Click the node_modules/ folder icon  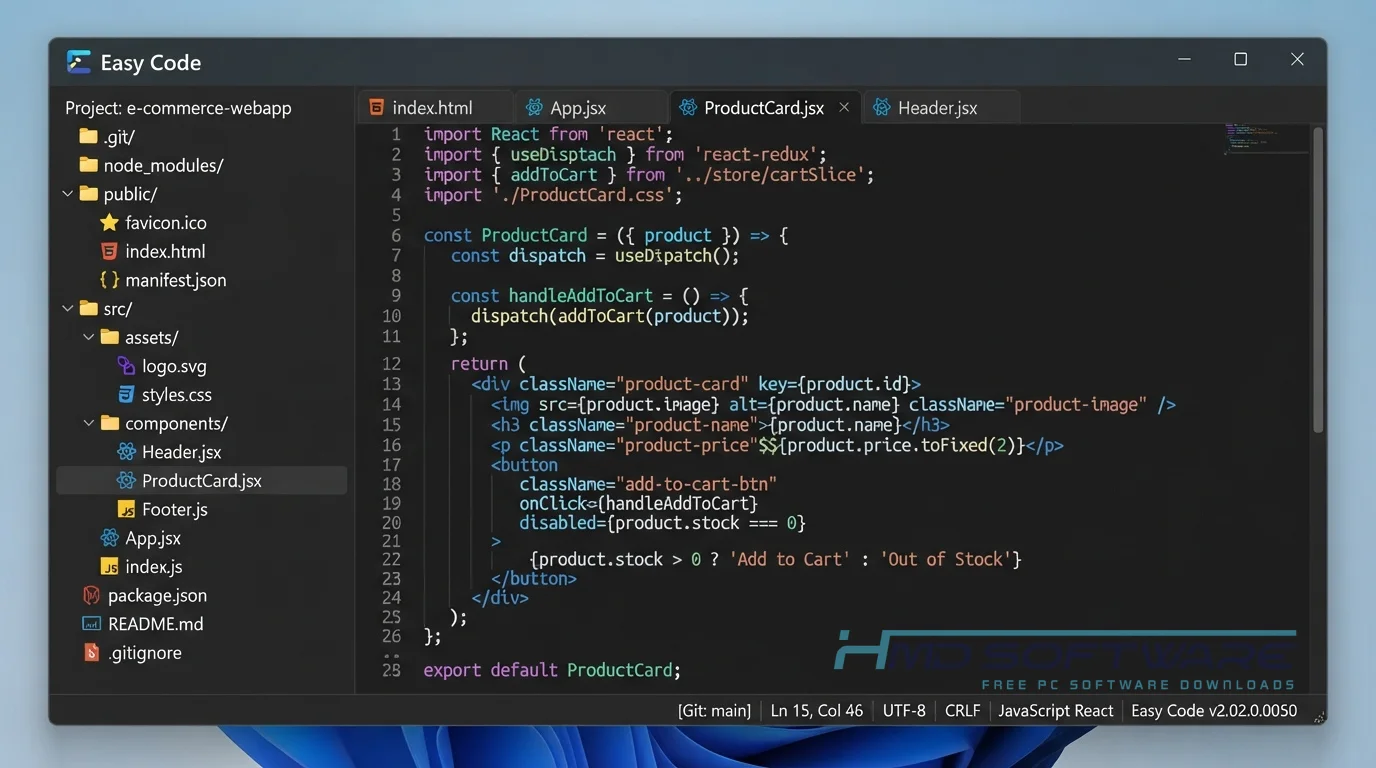coord(88,165)
